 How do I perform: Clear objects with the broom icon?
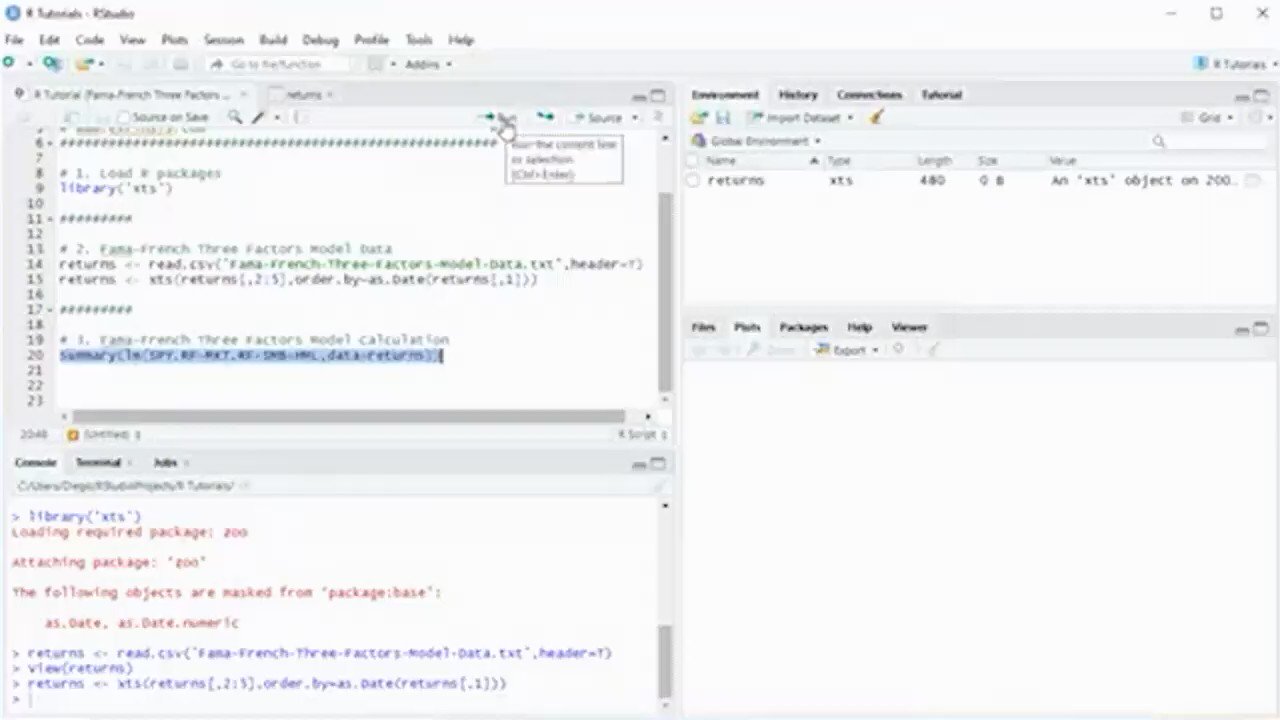pos(875,117)
